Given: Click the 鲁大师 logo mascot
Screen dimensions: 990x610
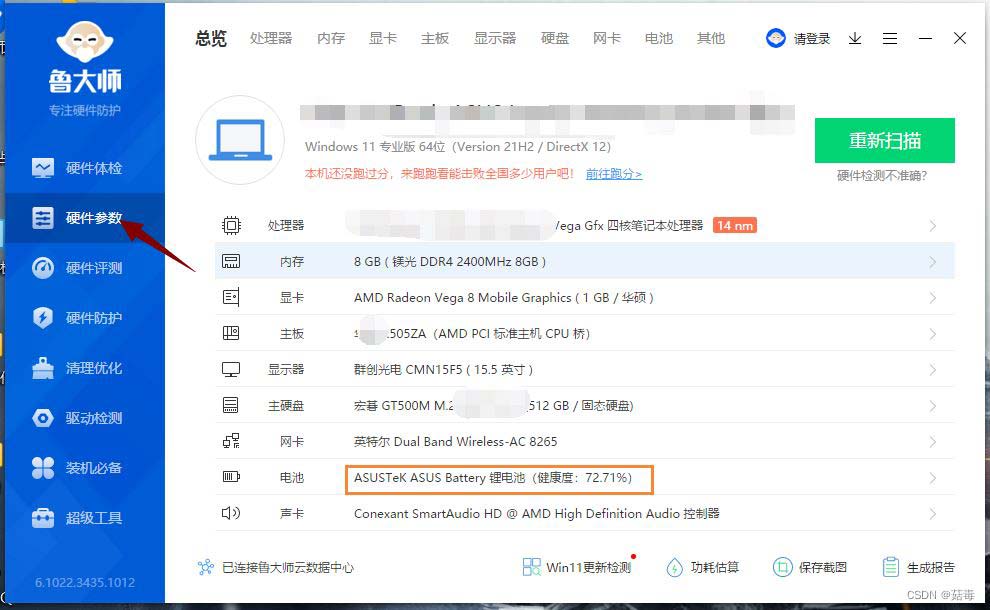Looking at the screenshot, I should click(85, 42).
